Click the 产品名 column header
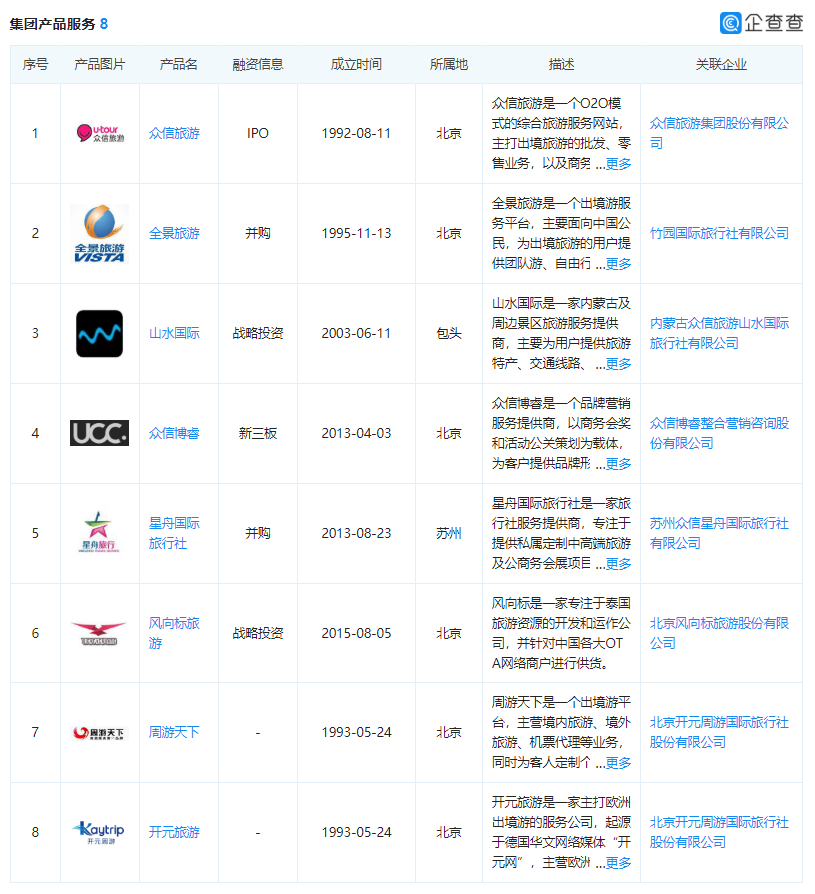Screen dimensions: 815x894 (179, 64)
